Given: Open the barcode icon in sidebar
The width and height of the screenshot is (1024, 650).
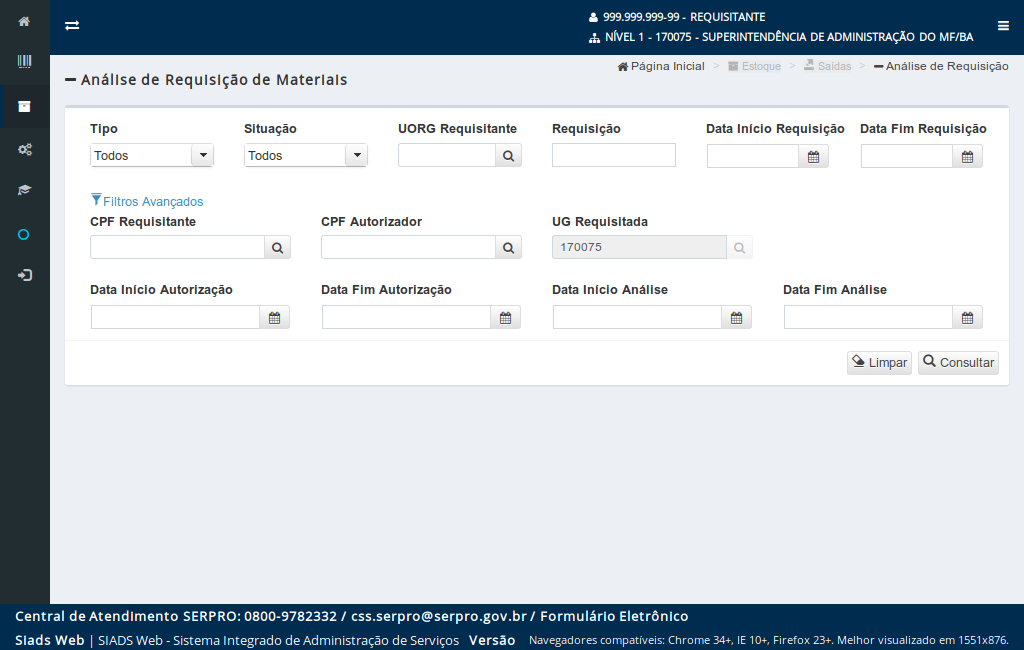Looking at the screenshot, I should (x=24, y=61).
